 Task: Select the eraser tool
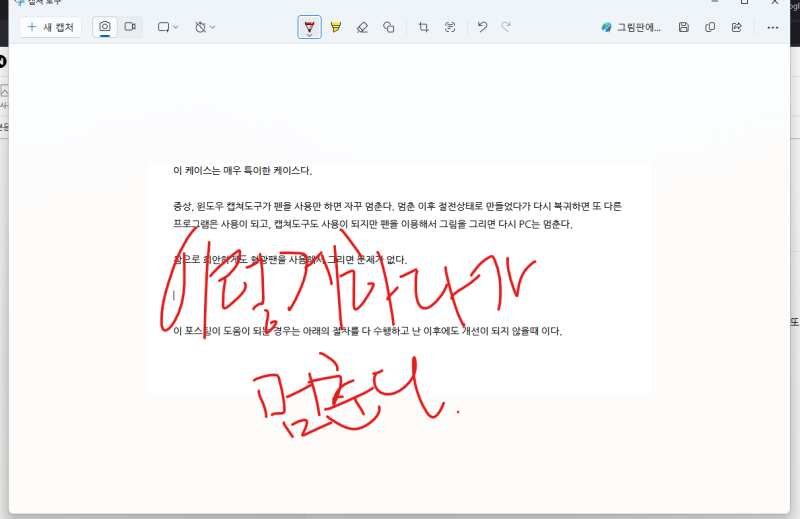point(362,27)
